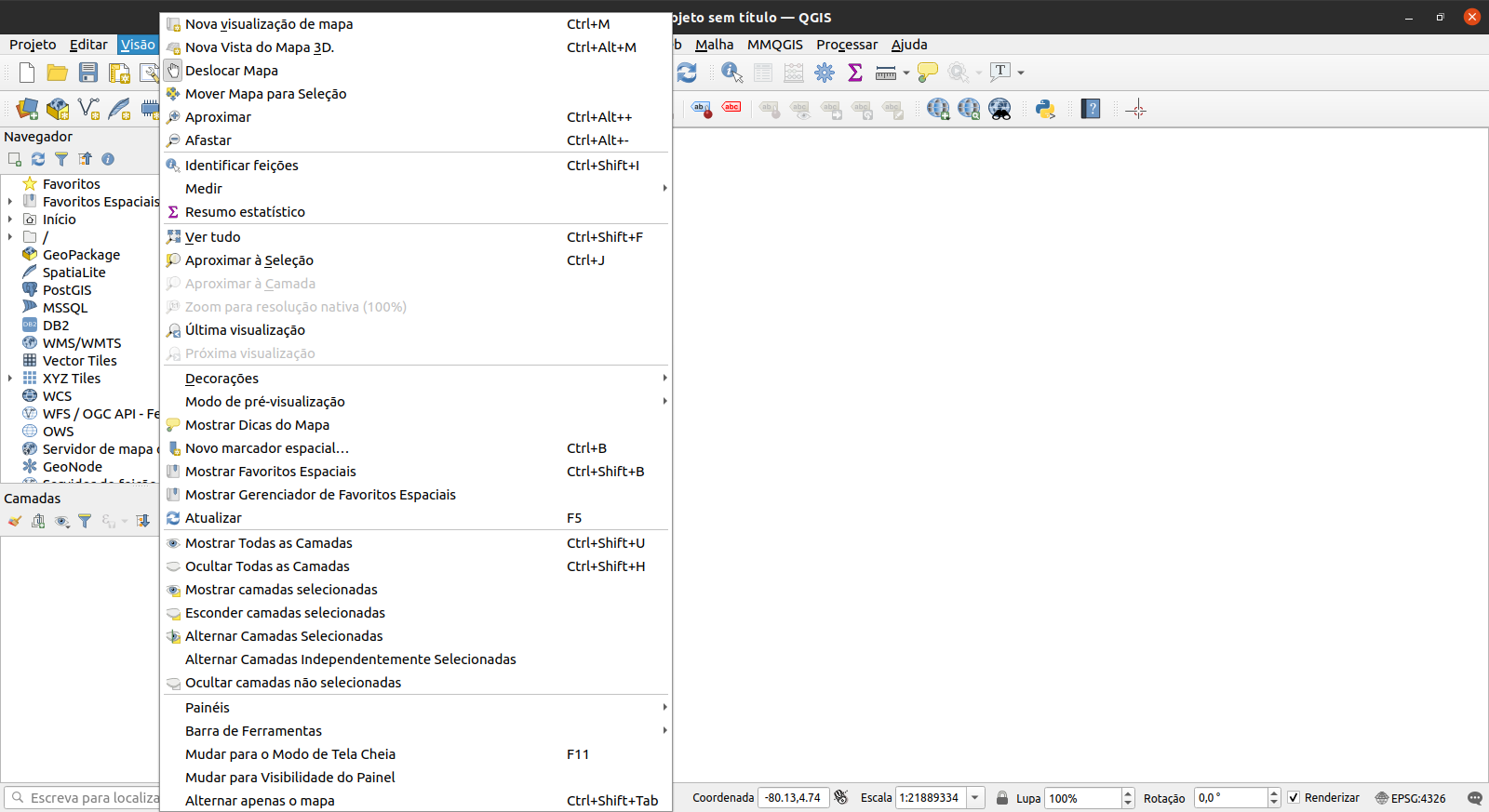Save project using floppy disk icon
Image resolution: width=1489 pixels, height=812 pixels.
[x=88, y=73]
